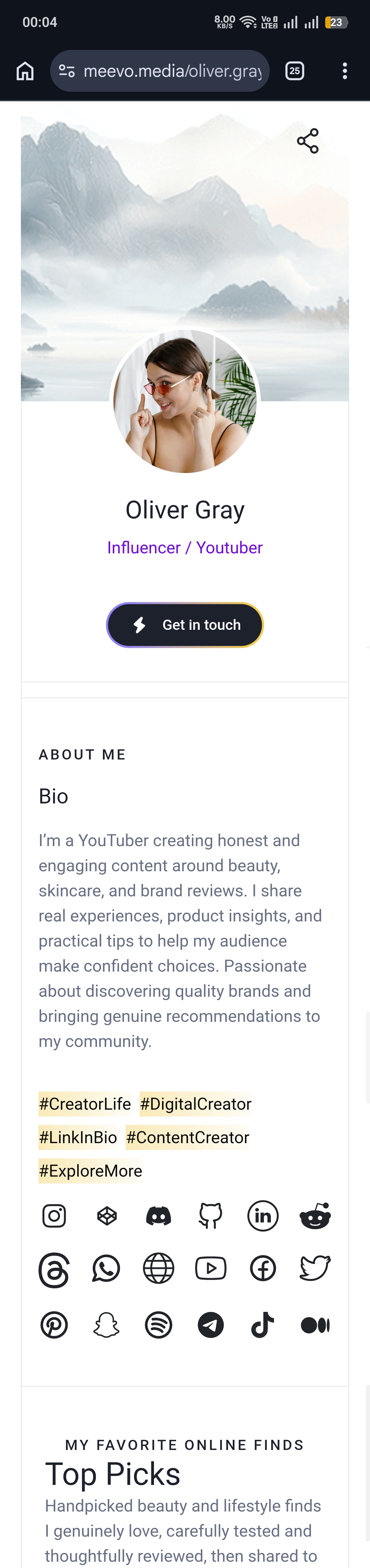Open the Instagram profile icon
This screenshot has height=1568, width=370.
tap(54, 1215)
